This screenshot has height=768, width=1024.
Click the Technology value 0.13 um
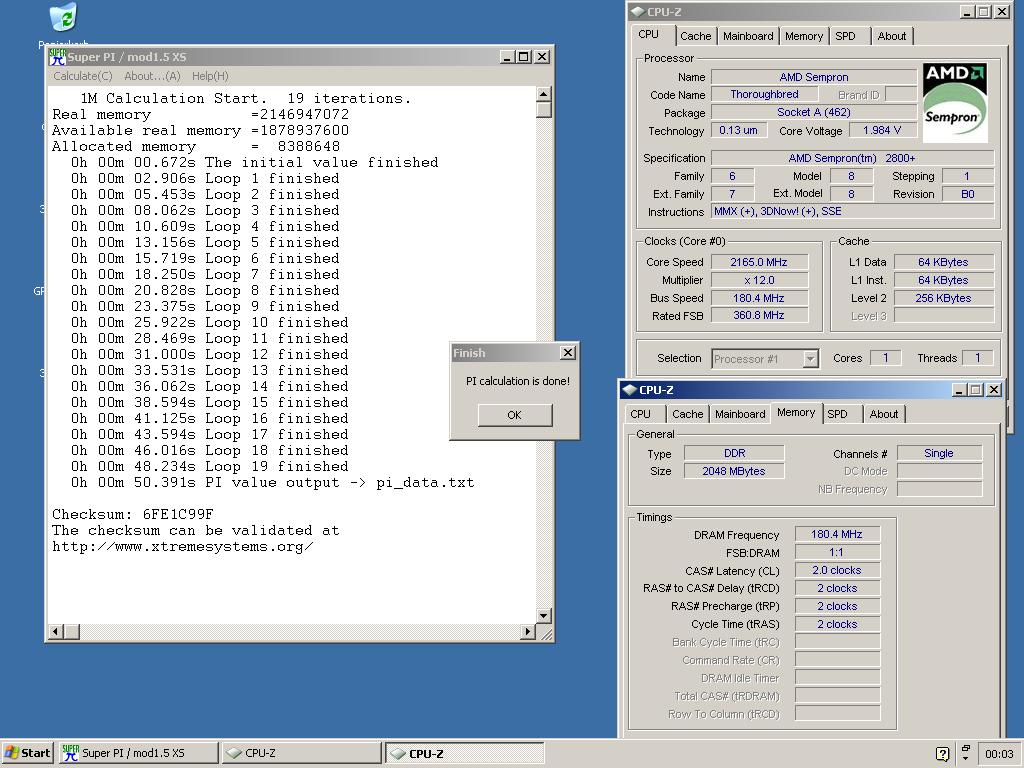click(x=739, y=131)
